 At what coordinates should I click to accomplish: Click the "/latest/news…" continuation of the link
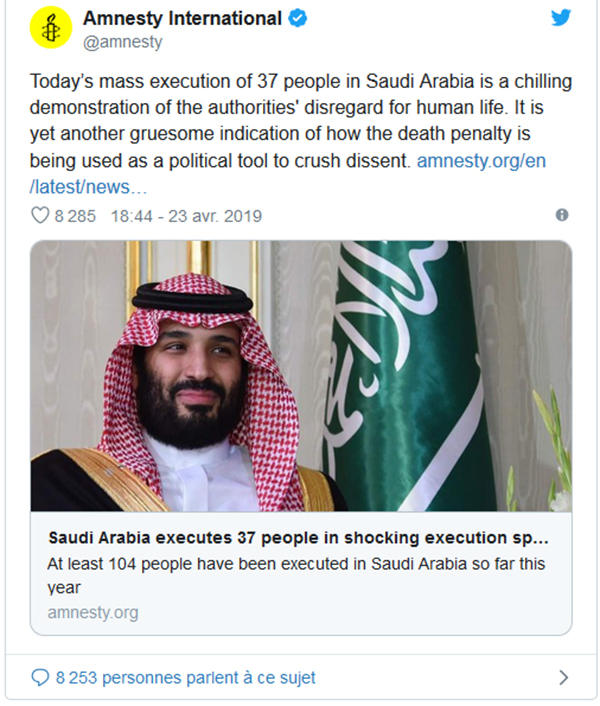point(90,187)
